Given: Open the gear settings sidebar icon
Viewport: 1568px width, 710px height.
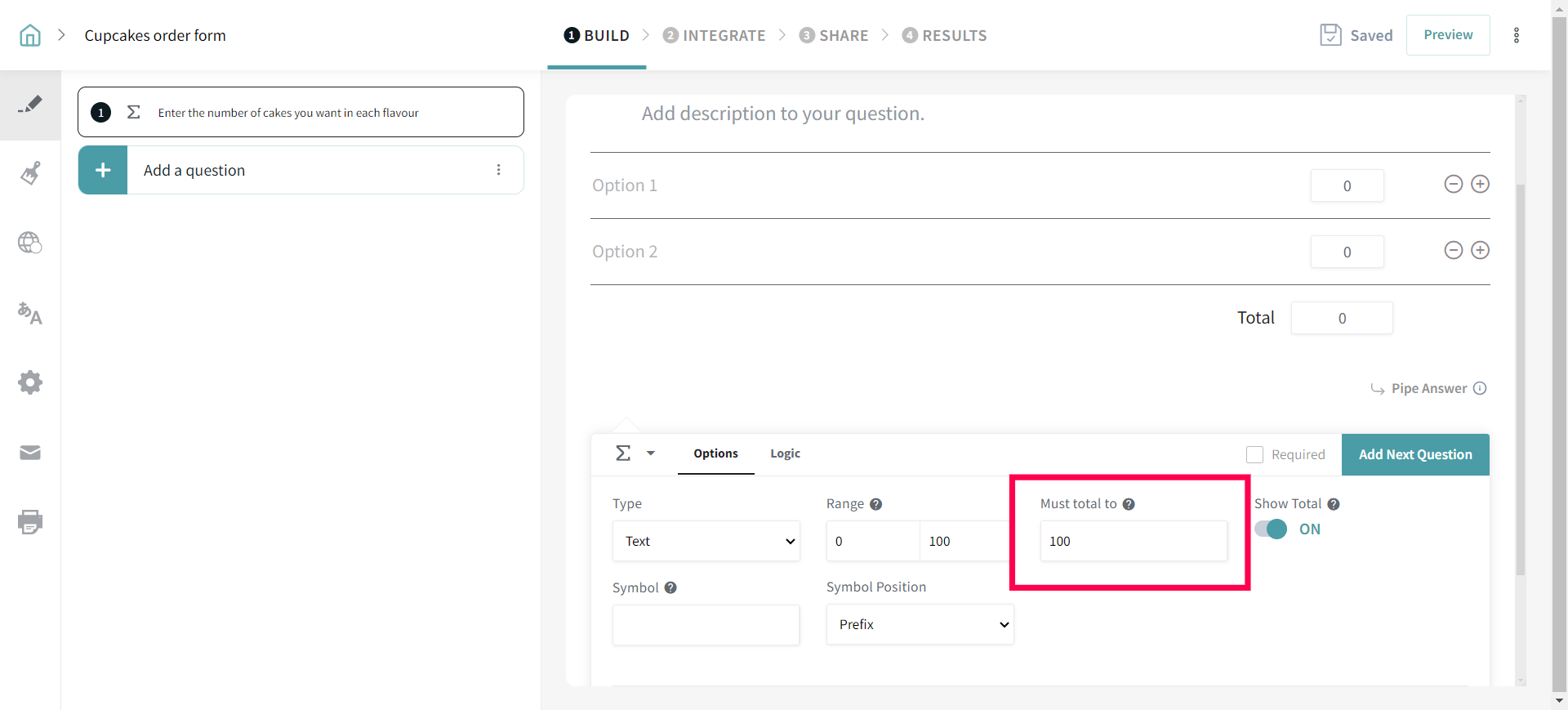Looking at the screenshot, I should tap(30, 382).
